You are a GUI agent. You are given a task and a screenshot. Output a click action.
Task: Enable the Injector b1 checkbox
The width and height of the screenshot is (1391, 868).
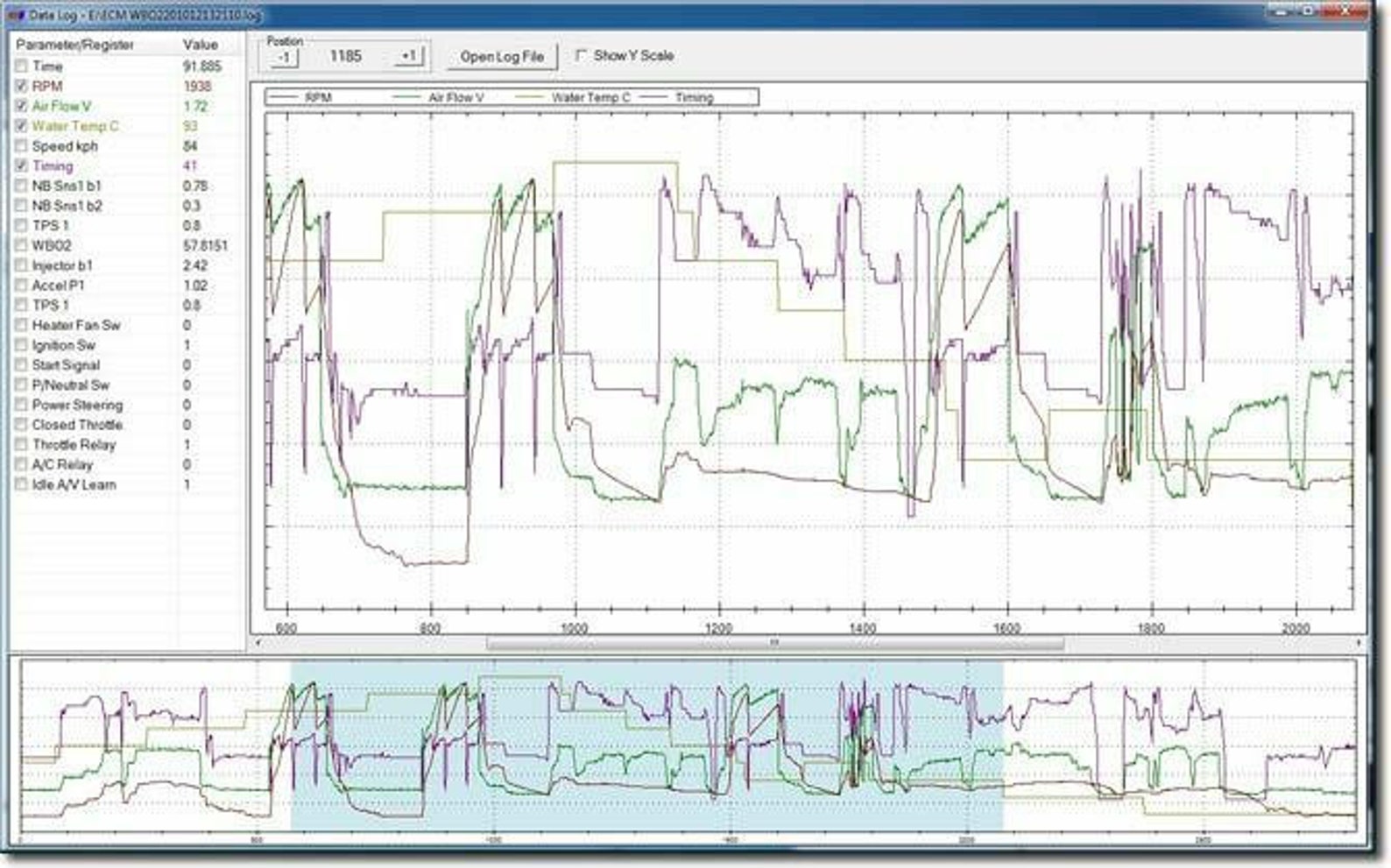21,265
